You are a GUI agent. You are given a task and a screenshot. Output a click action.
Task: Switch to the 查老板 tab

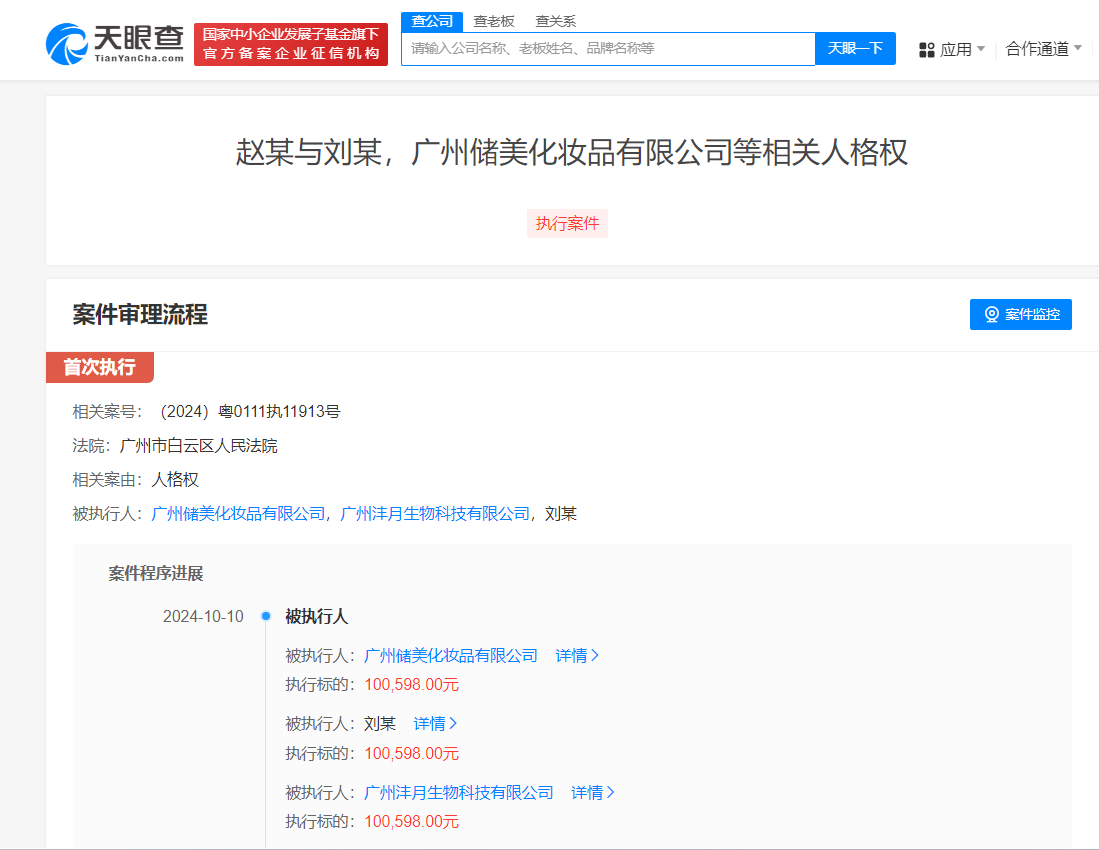[493, 22]
